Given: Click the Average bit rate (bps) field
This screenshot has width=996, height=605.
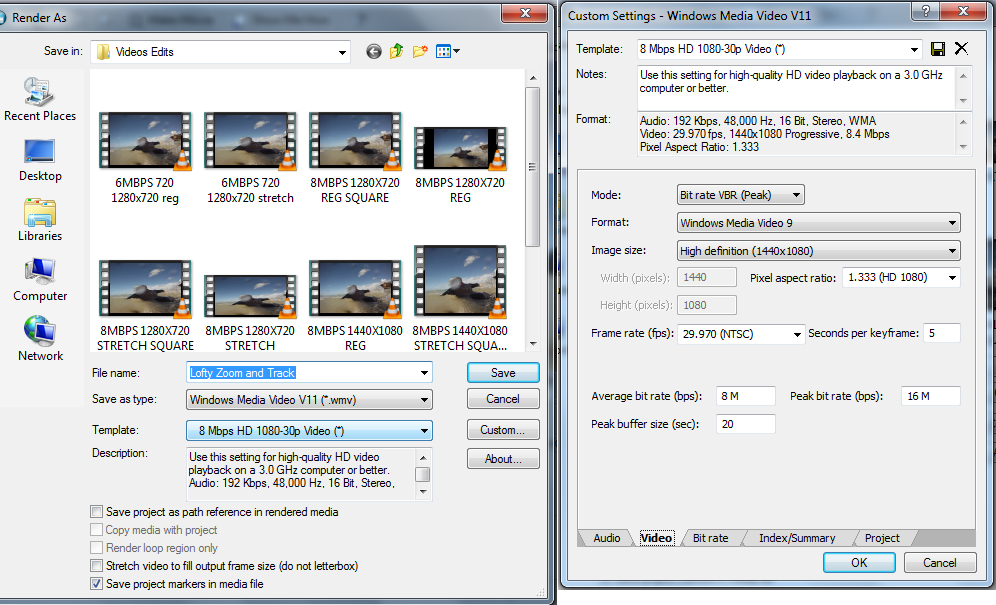Looking at the screenshot, I should coord(746,396).
